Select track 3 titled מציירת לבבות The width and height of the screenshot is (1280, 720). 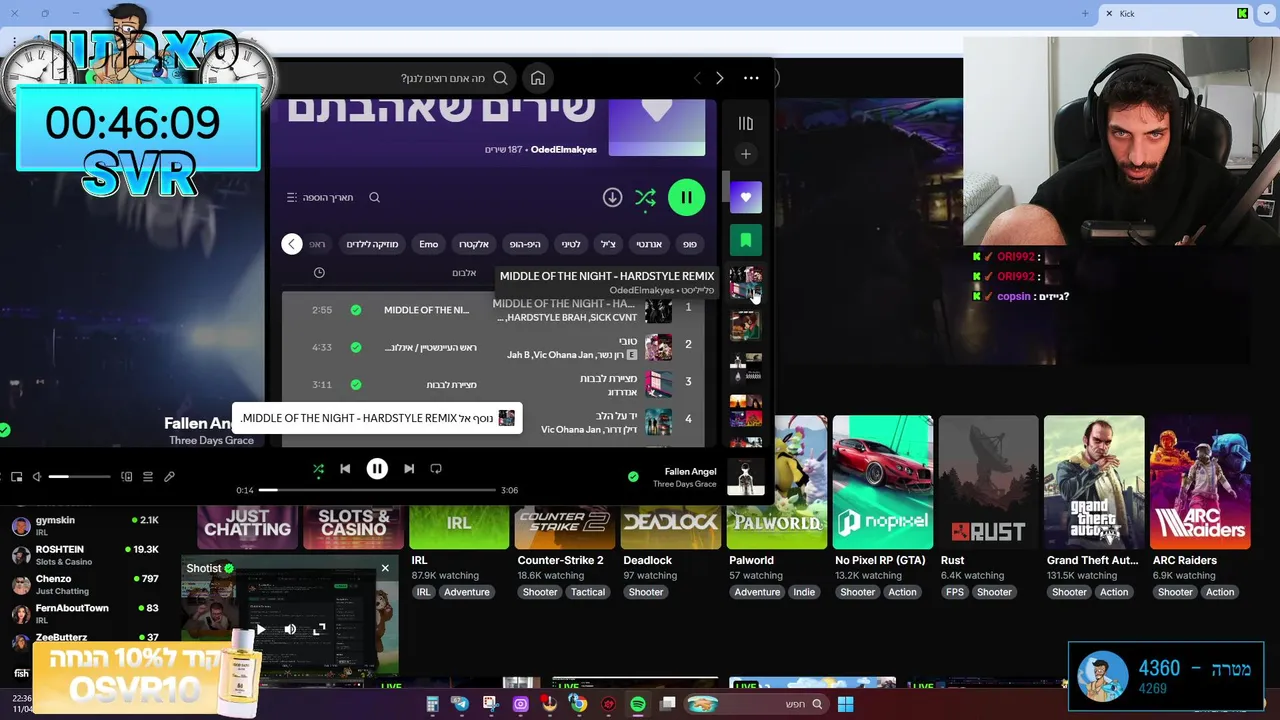608,379
